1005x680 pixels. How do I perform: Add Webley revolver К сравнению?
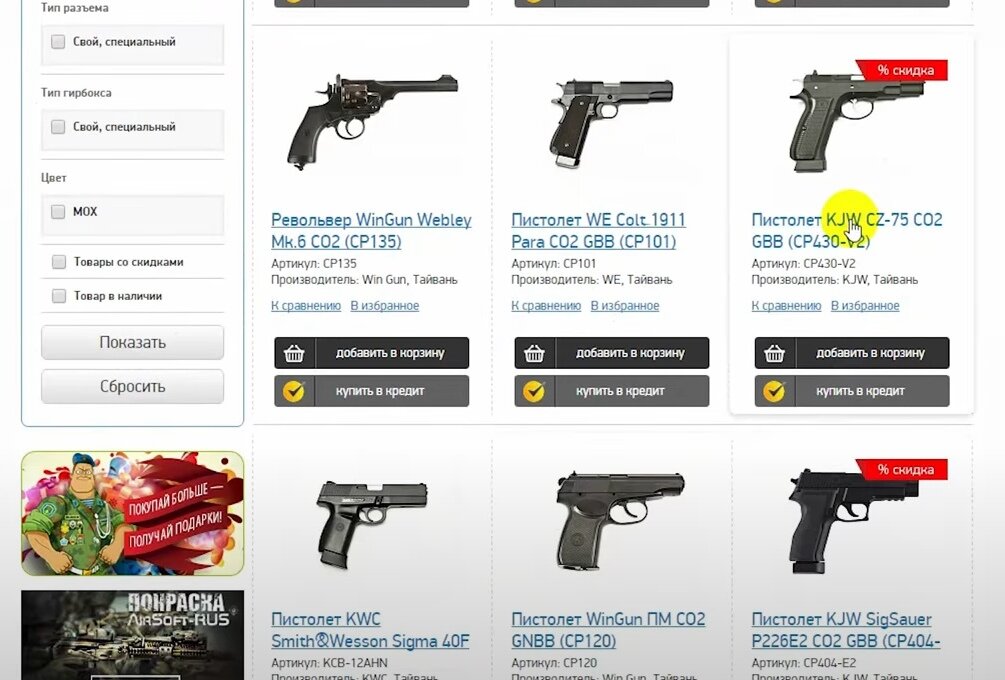click(x=306, y=306)
